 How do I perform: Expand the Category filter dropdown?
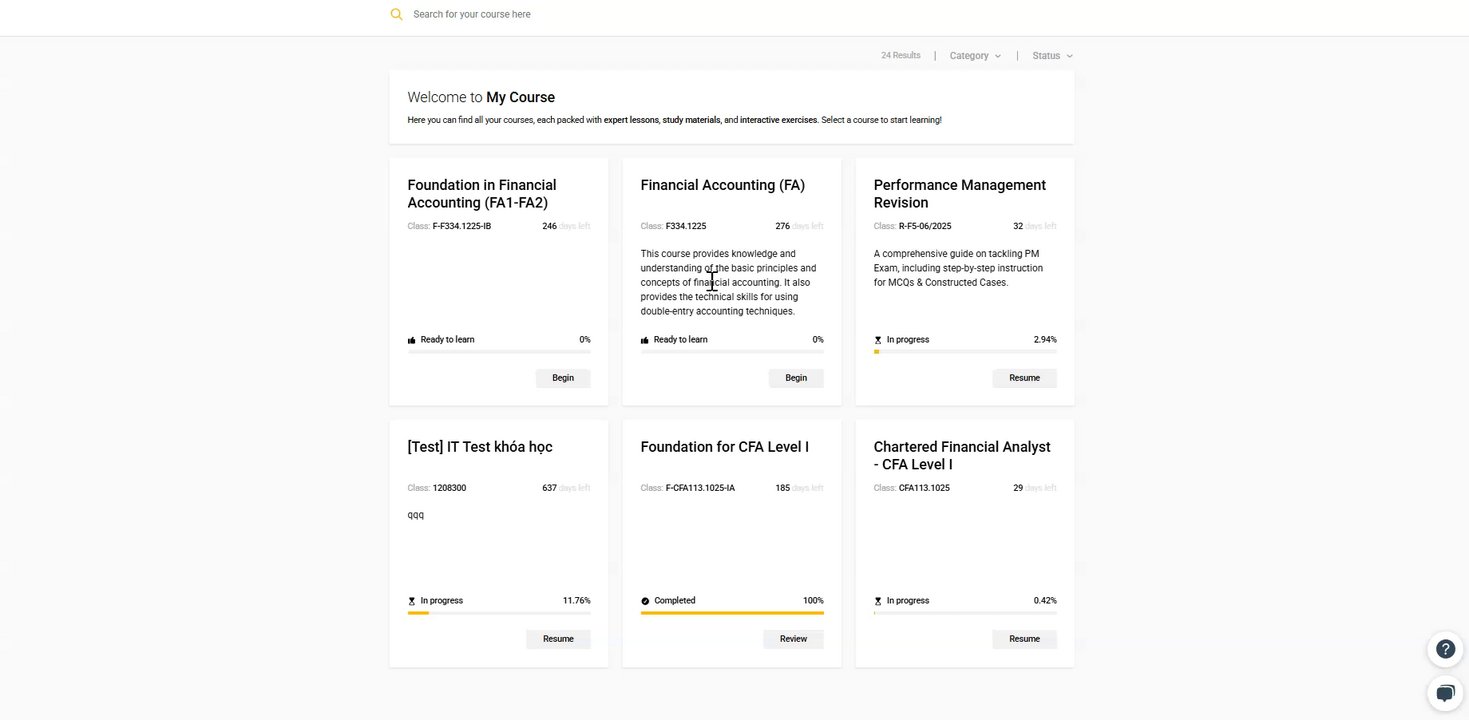(x=975, y=56)
